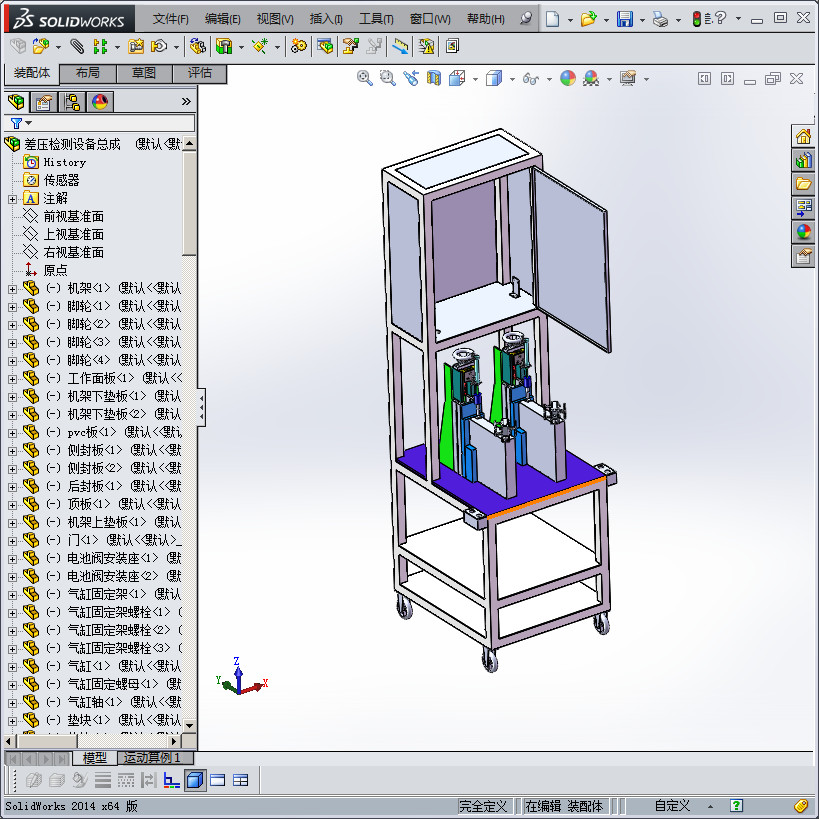
Task: Open the 视图(V) menu
Action: click(x=275, y=19)
